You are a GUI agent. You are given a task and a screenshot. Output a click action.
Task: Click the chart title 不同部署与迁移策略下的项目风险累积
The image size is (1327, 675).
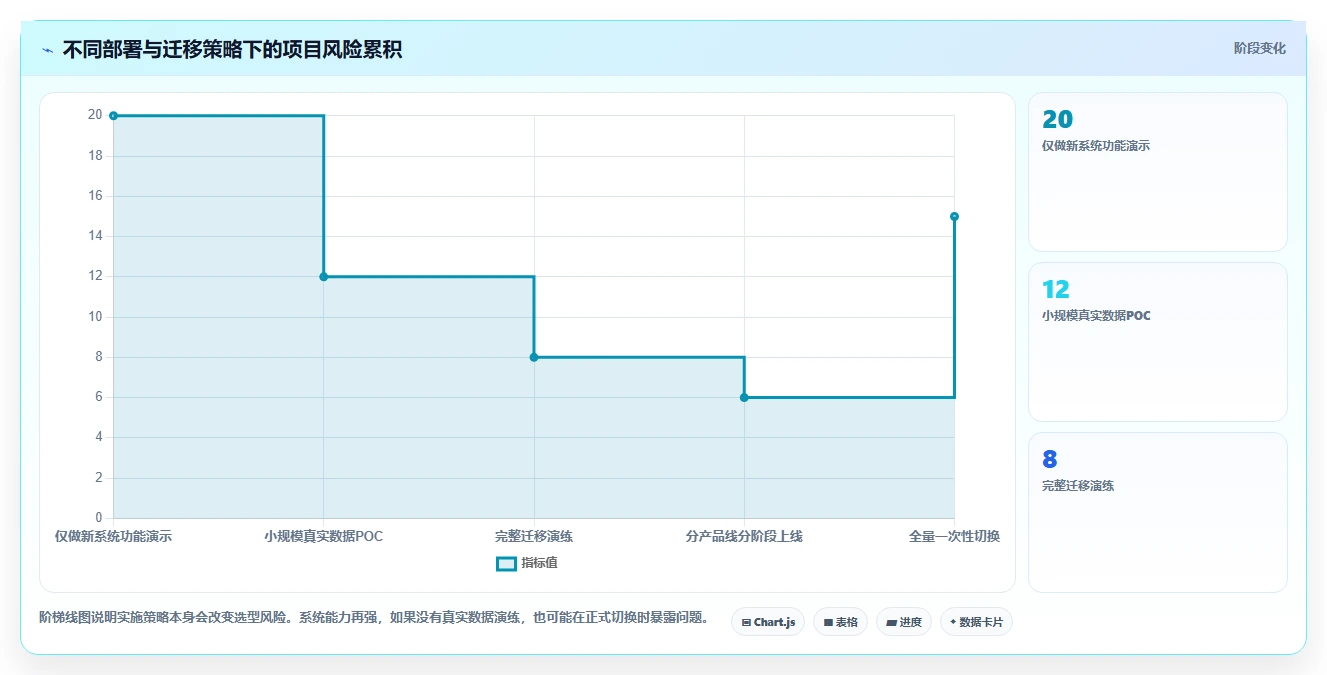click(232, 50)
